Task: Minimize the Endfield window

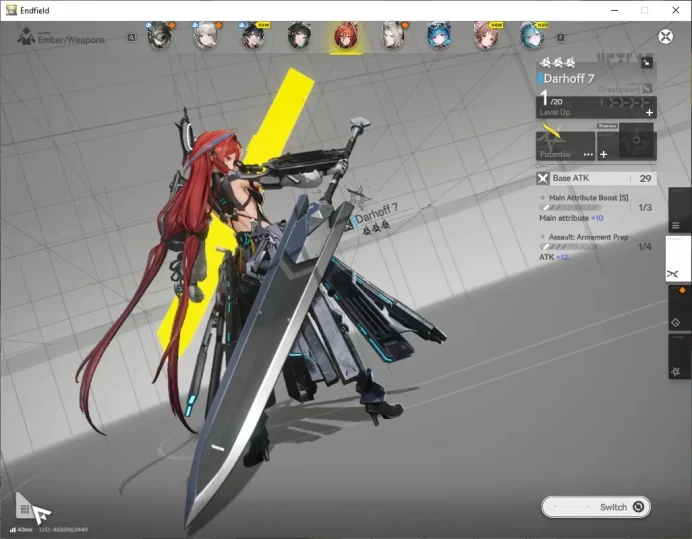Action: tap(614, 10)
